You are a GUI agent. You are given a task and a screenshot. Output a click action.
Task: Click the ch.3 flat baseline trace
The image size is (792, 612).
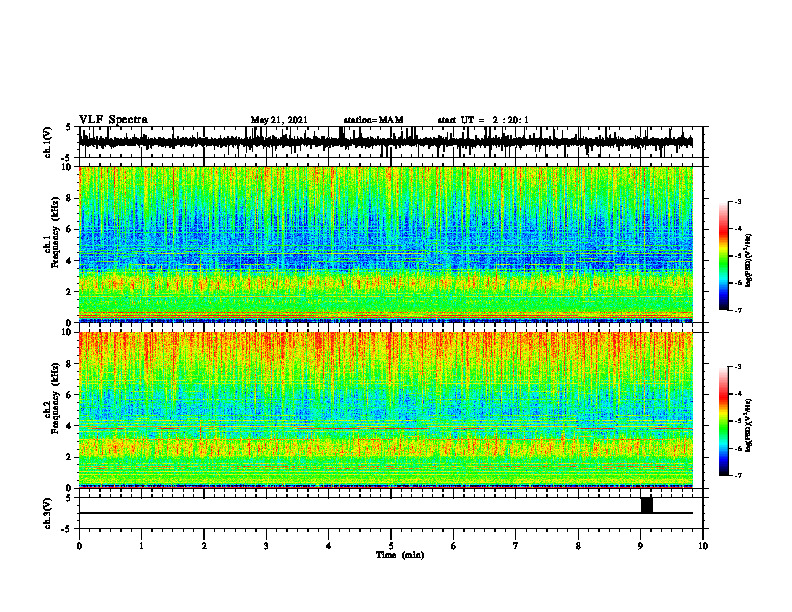[x=385, y=513]
